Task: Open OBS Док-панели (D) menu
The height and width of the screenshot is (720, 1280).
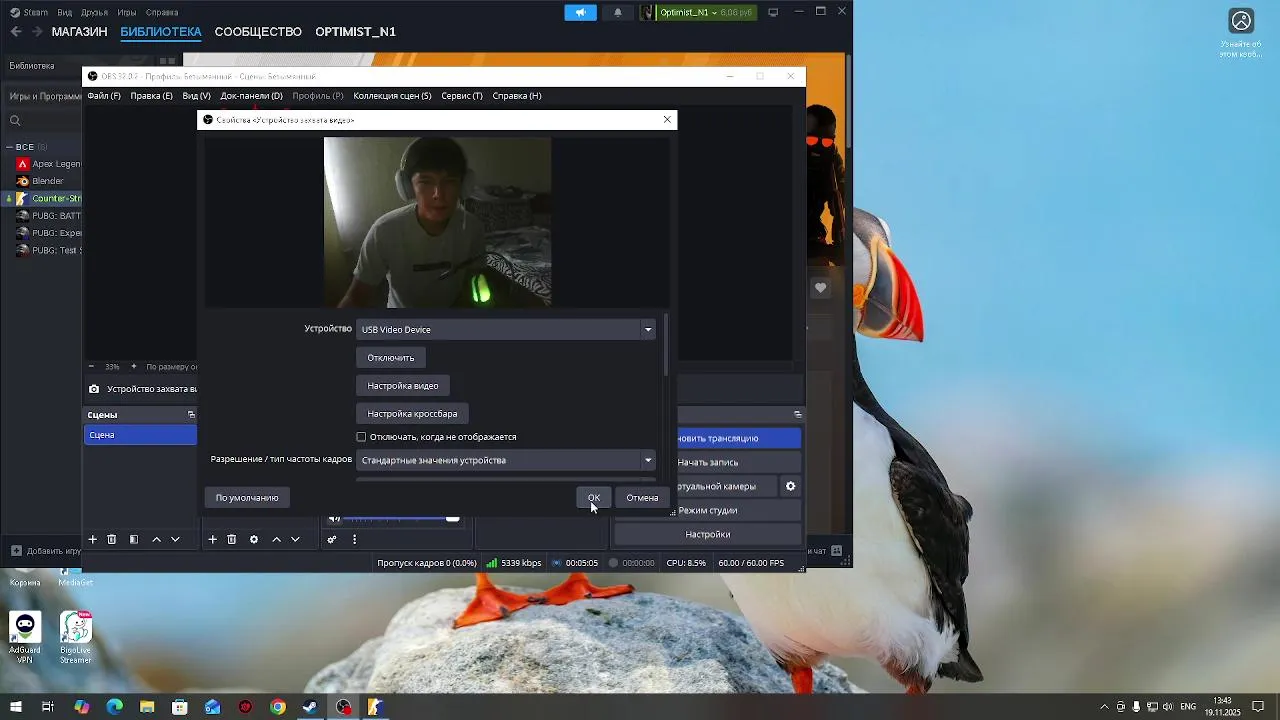Action: pos(251,96)
